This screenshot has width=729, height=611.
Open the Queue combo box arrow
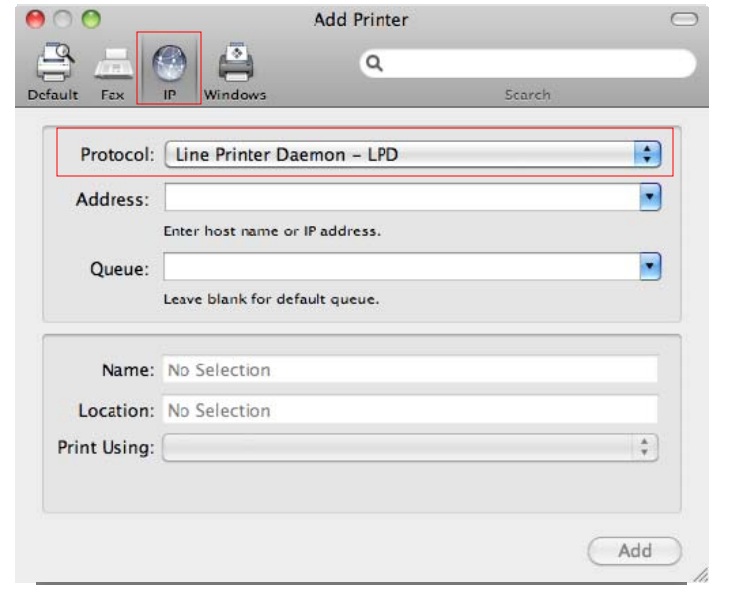click(650, 266)
